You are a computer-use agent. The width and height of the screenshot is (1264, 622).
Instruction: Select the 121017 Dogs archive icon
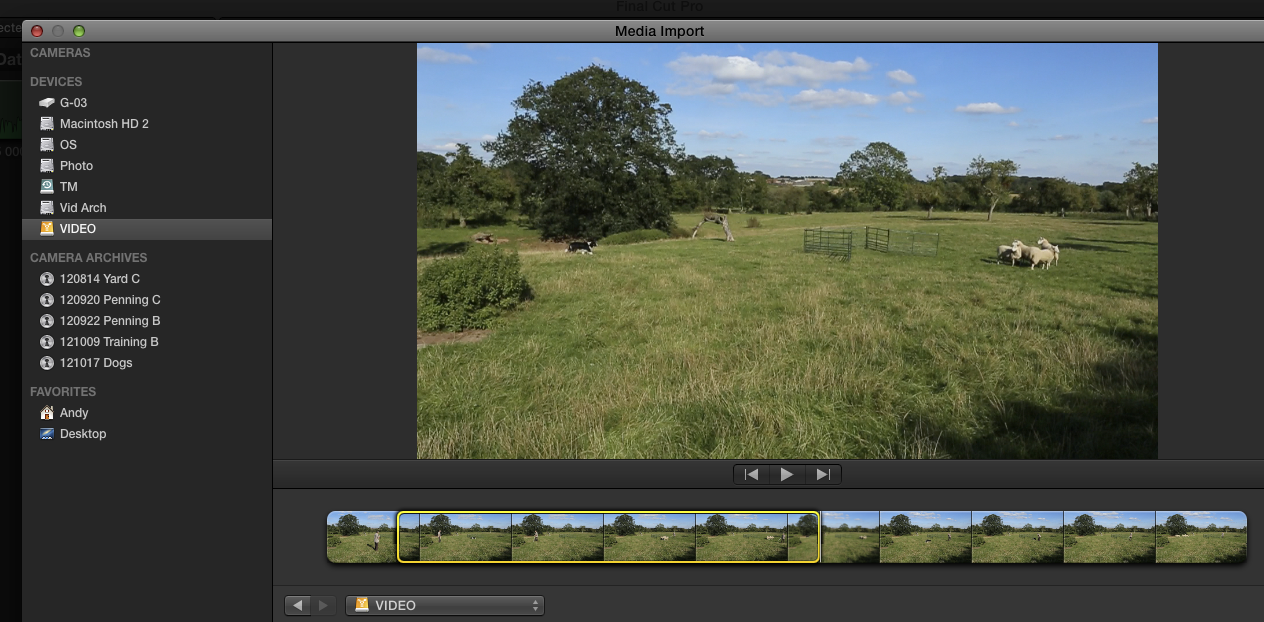[x=46, y=363]
